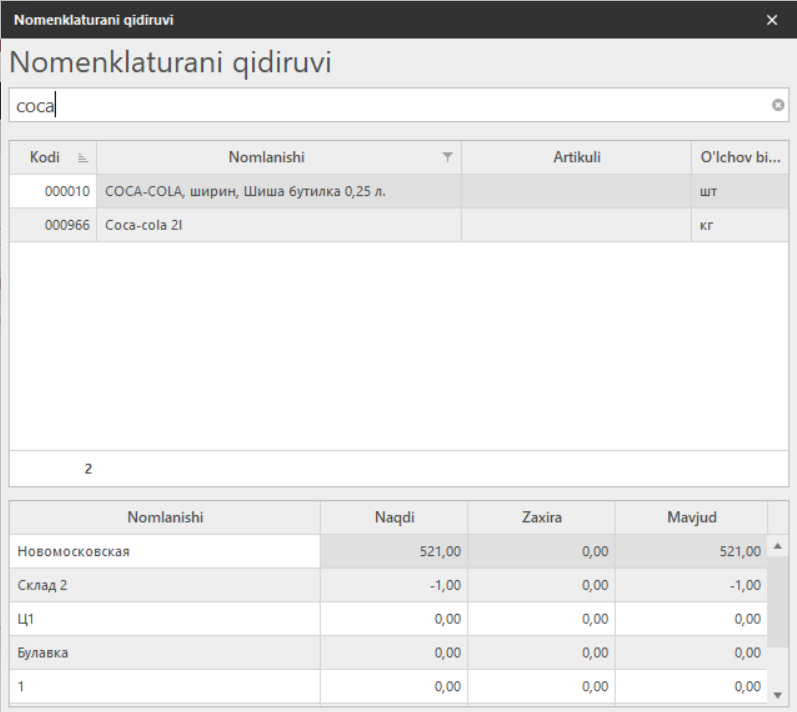Click the Nomlanishi header in the upper table
This screenshot has height=712, width=797.
(x=279, y=158)
